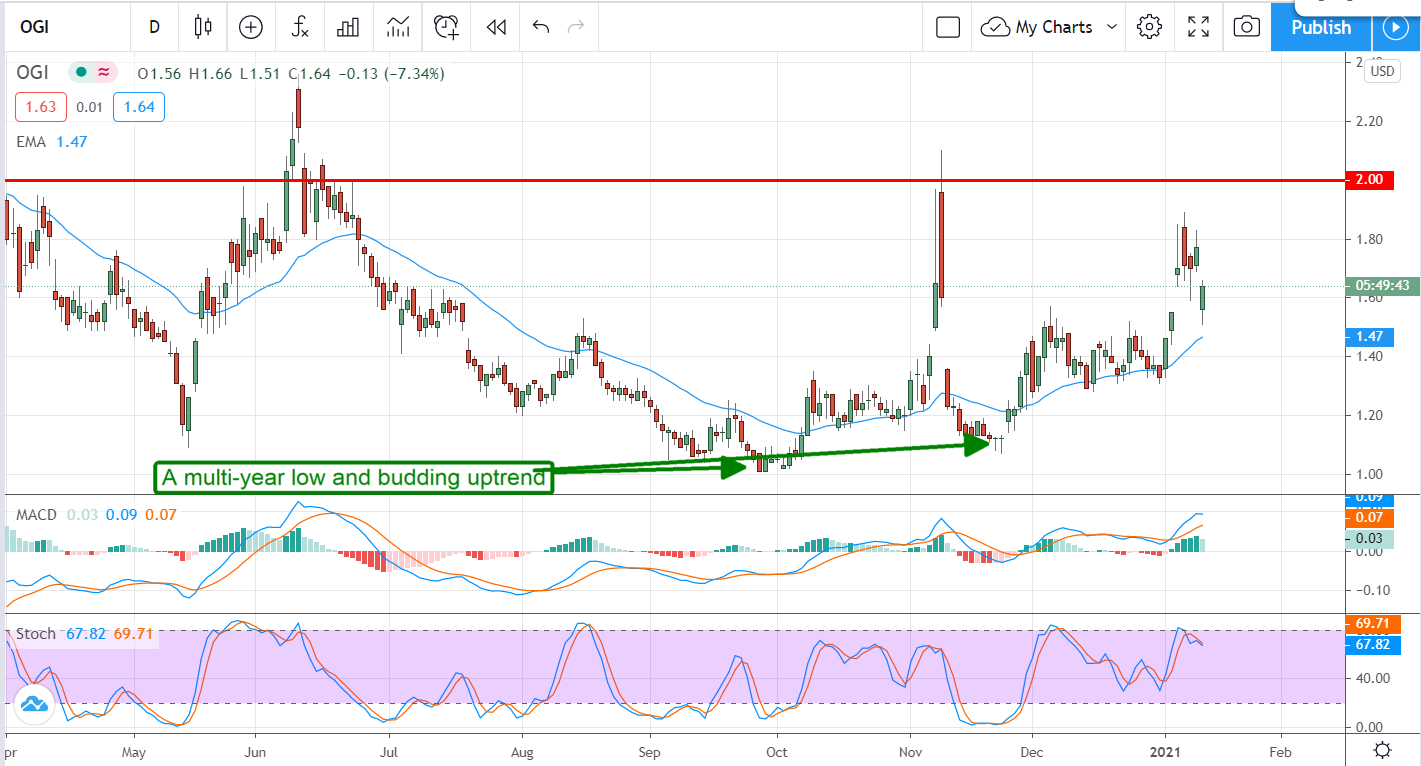The height and width of the screenshot is (766, 1421).
Task: Undo the last chart action
Action: [x=541, y=27]
